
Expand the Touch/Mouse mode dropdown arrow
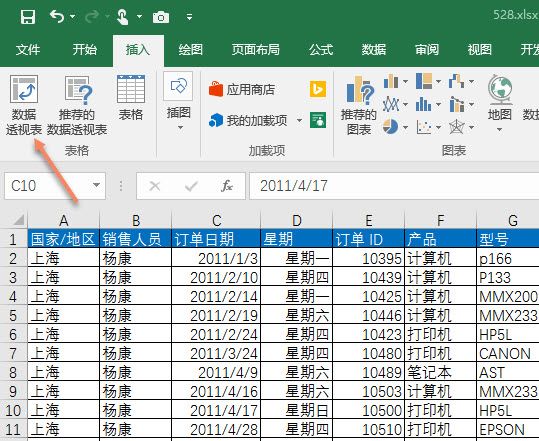point(139,16)
